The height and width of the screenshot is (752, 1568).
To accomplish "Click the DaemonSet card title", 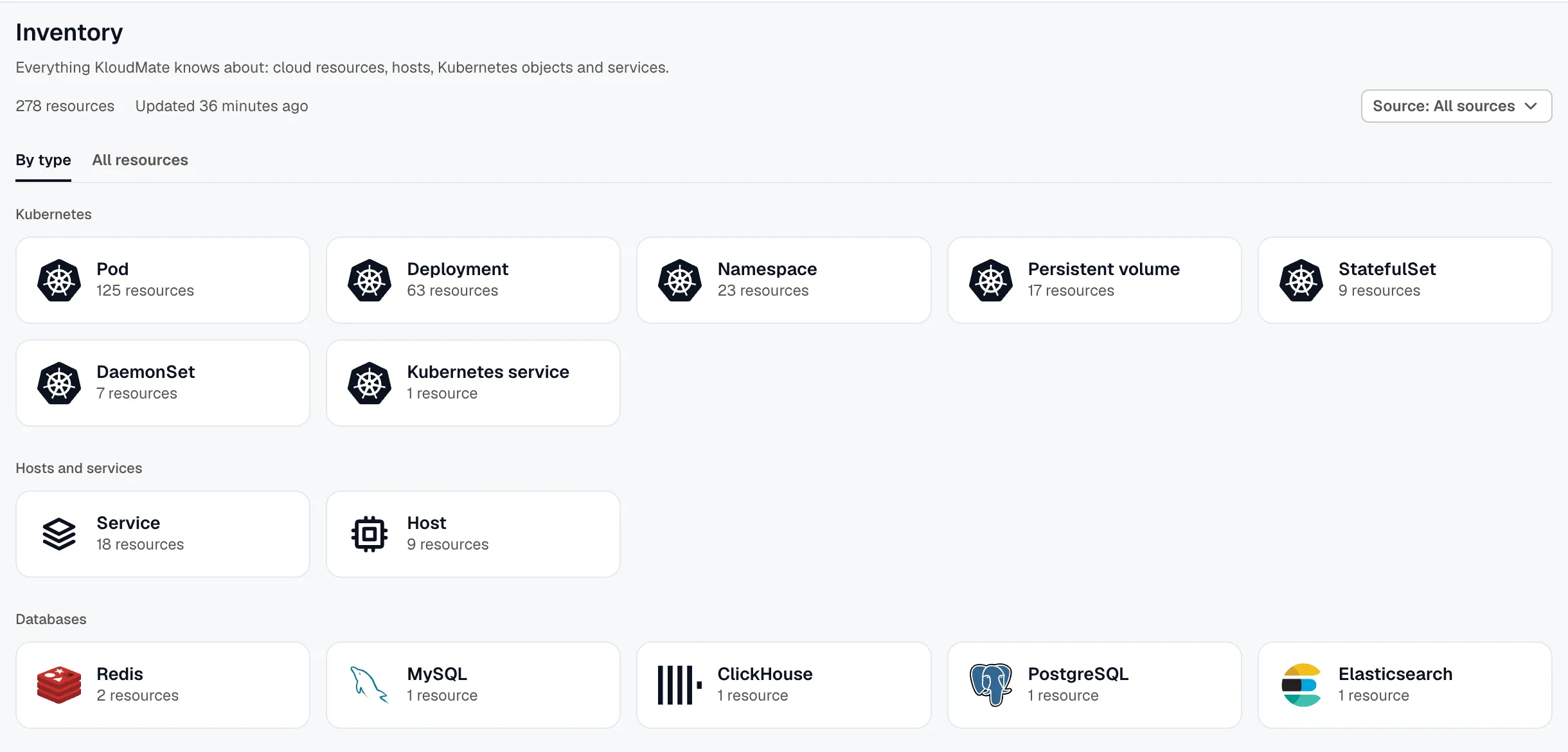I will tap(146, 372).
